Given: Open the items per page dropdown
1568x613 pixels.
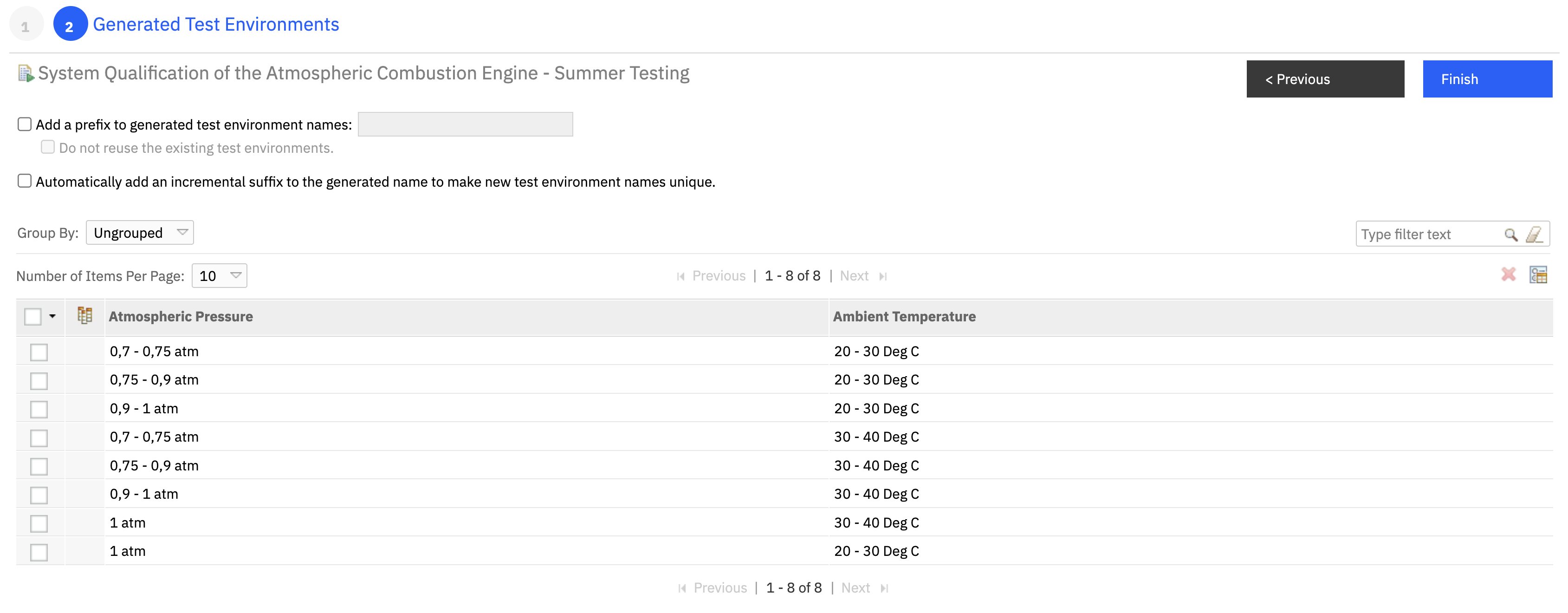Looking at the screenshot, I should (219, 276).
